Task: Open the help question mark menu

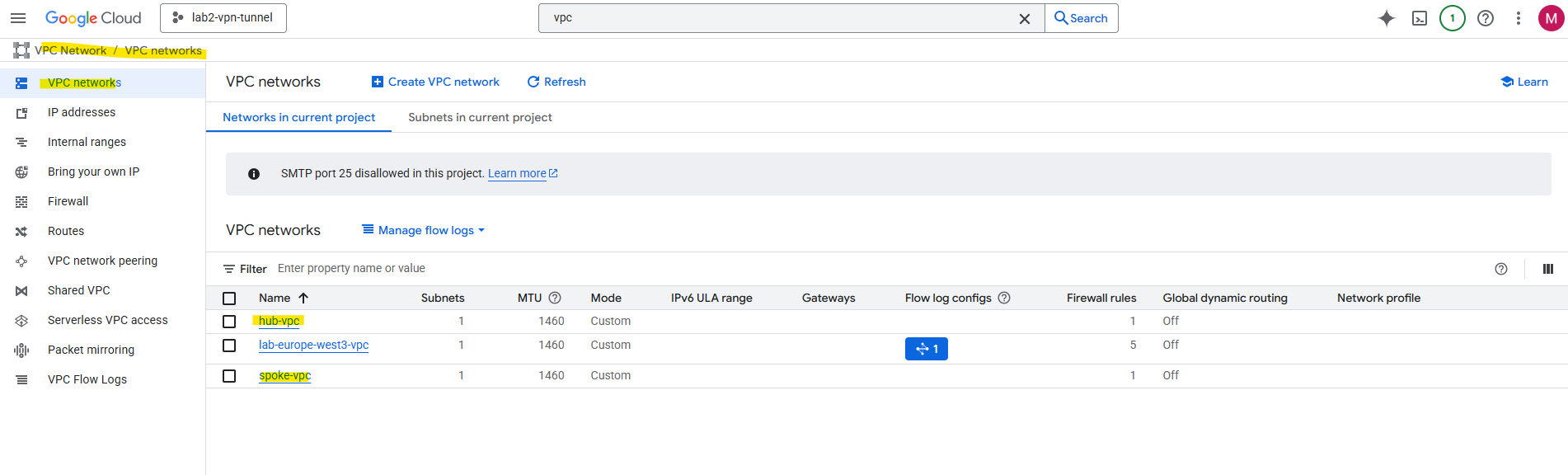Action: tap(1485, 18)
